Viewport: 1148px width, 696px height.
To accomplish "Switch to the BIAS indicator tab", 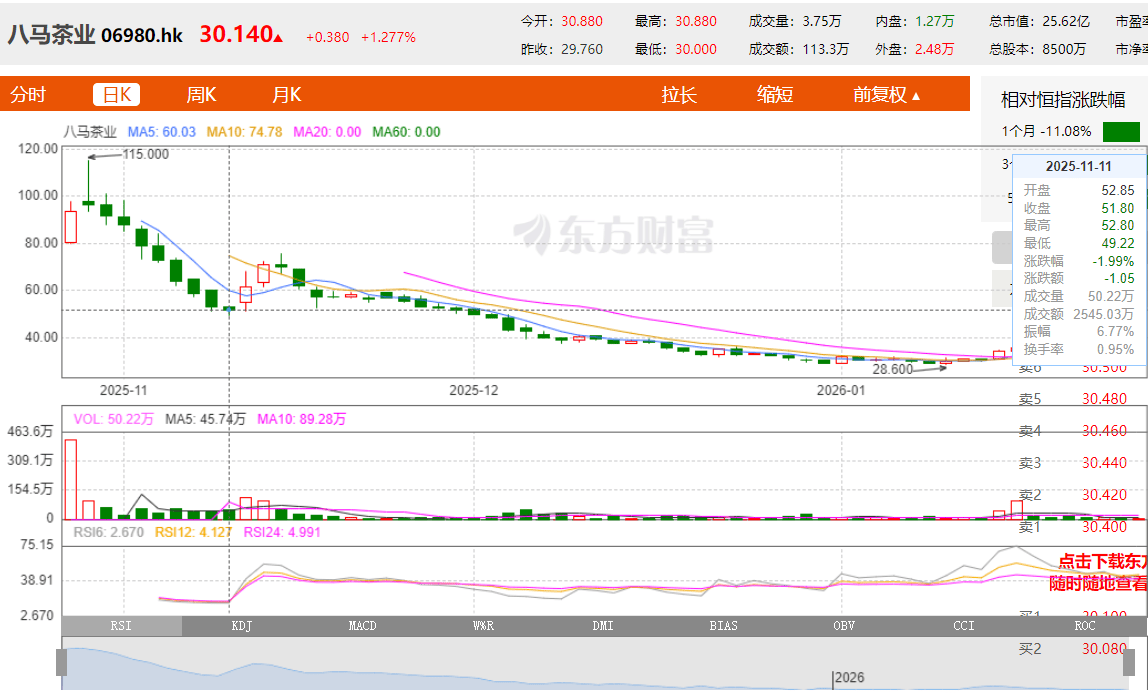I will coord(723,626).
